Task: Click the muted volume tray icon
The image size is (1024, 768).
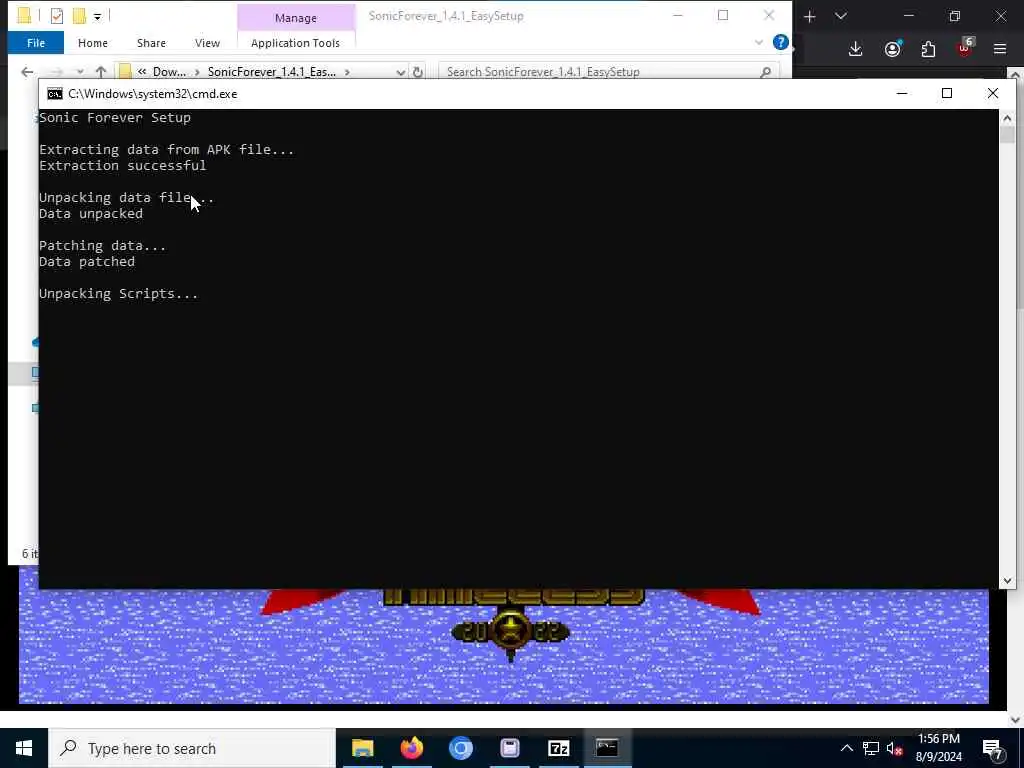Action: (895, 749)
